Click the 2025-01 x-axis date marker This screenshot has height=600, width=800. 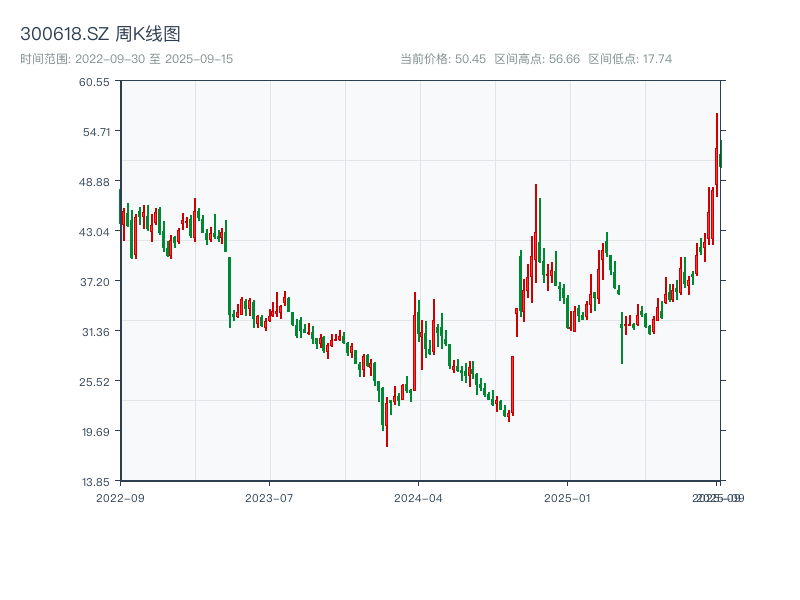coord(569,497)
